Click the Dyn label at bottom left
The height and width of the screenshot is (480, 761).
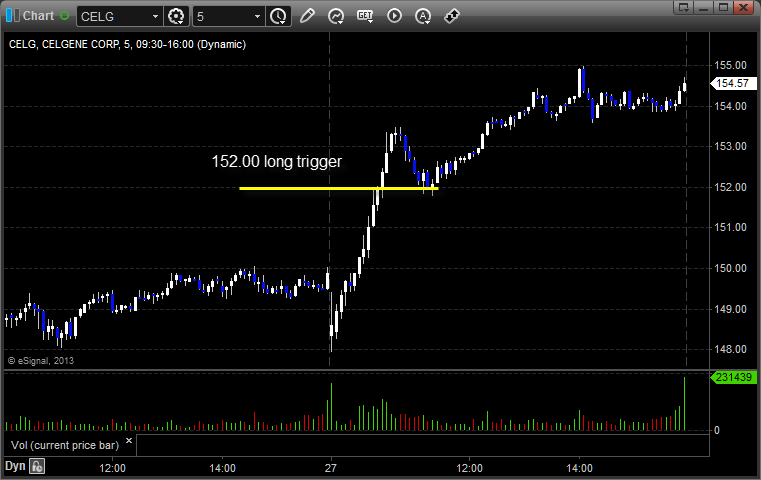pos(15,466)
